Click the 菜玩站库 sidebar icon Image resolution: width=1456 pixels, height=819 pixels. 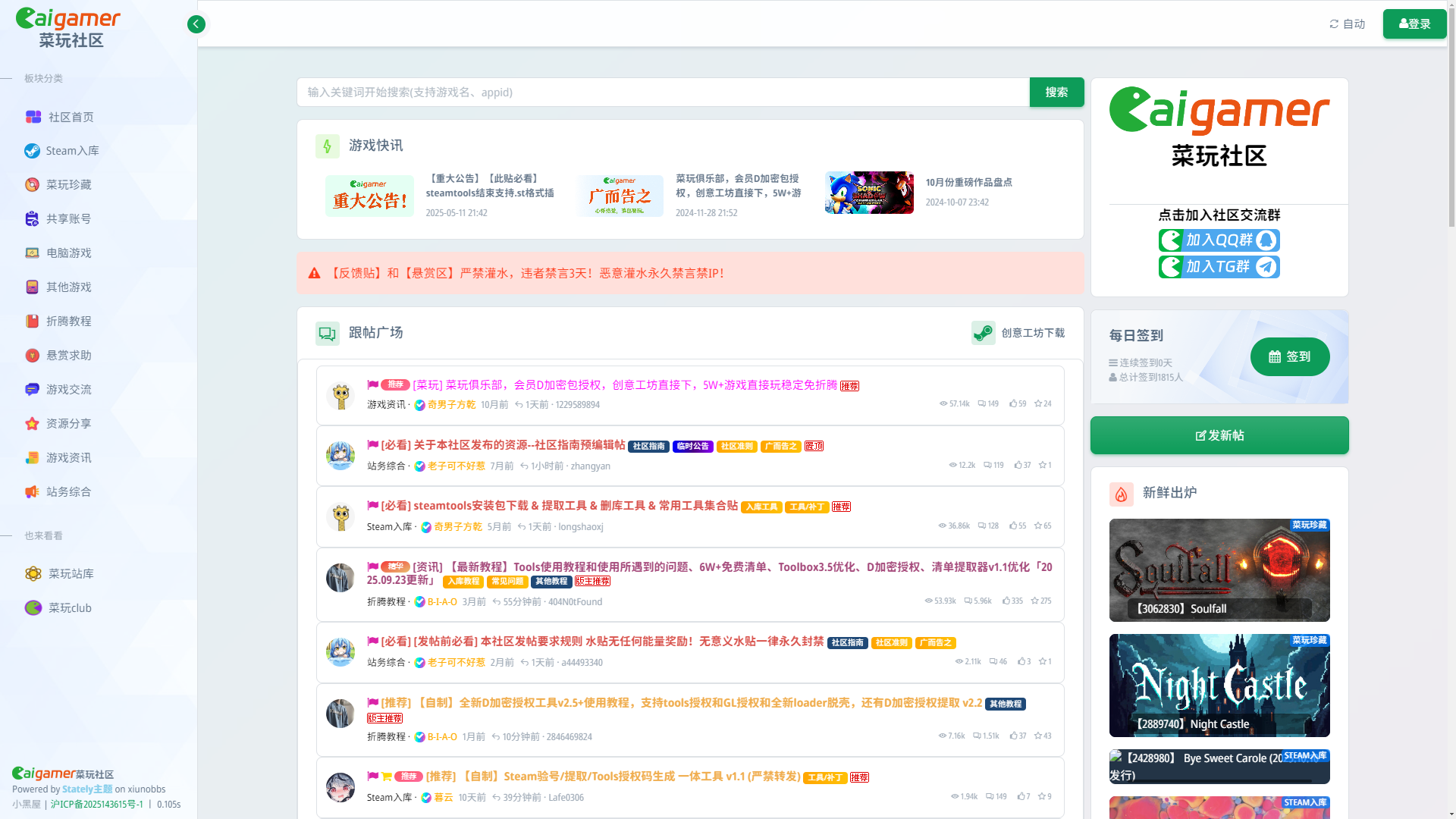pos(33,574)
